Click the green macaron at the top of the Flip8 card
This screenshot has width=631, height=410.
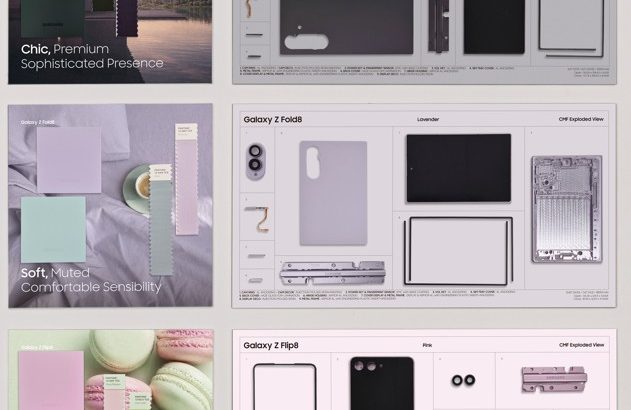121,351
